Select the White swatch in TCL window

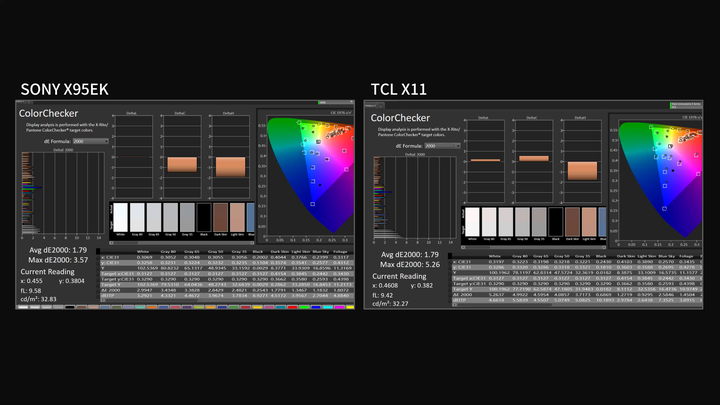tap(472, 222)
